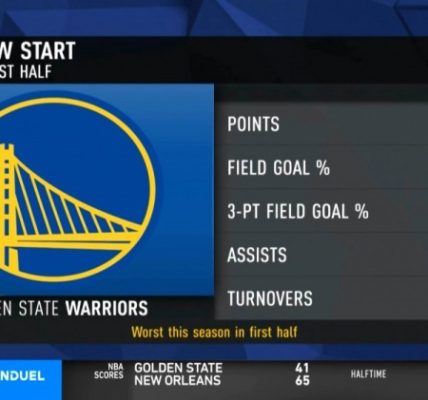Click the bridge tower in the logo

click(7, 203)
